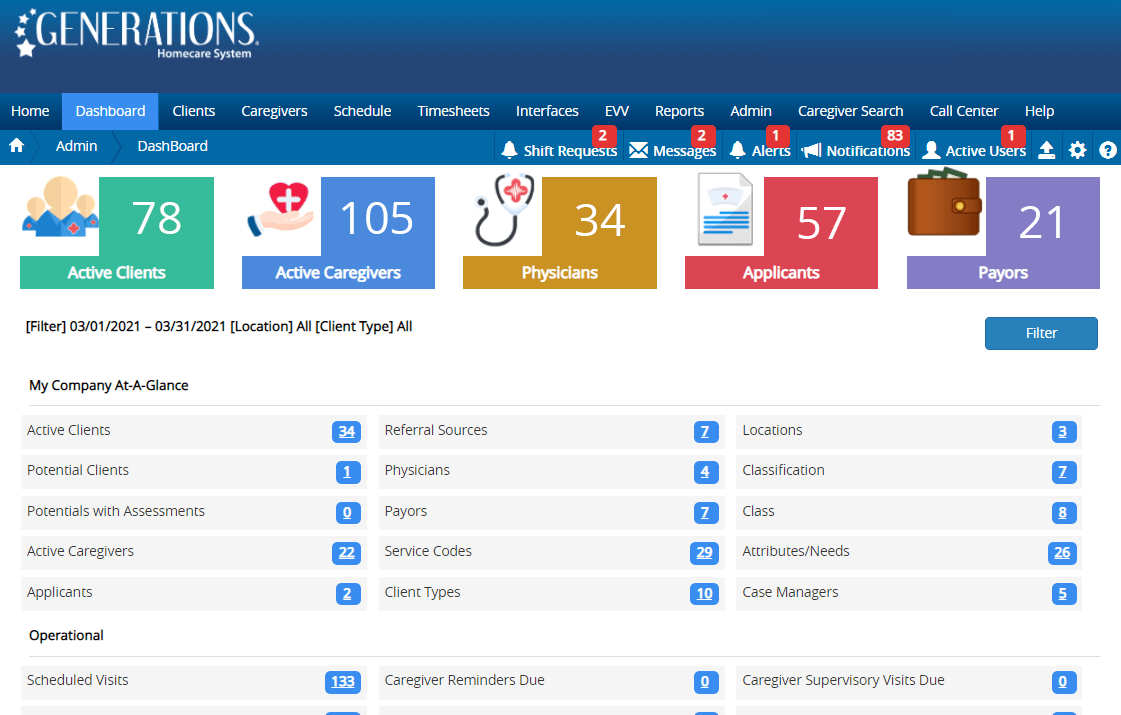Open Shift Requests bell icon
The image size is (1121, 715).
coord(509,150)
